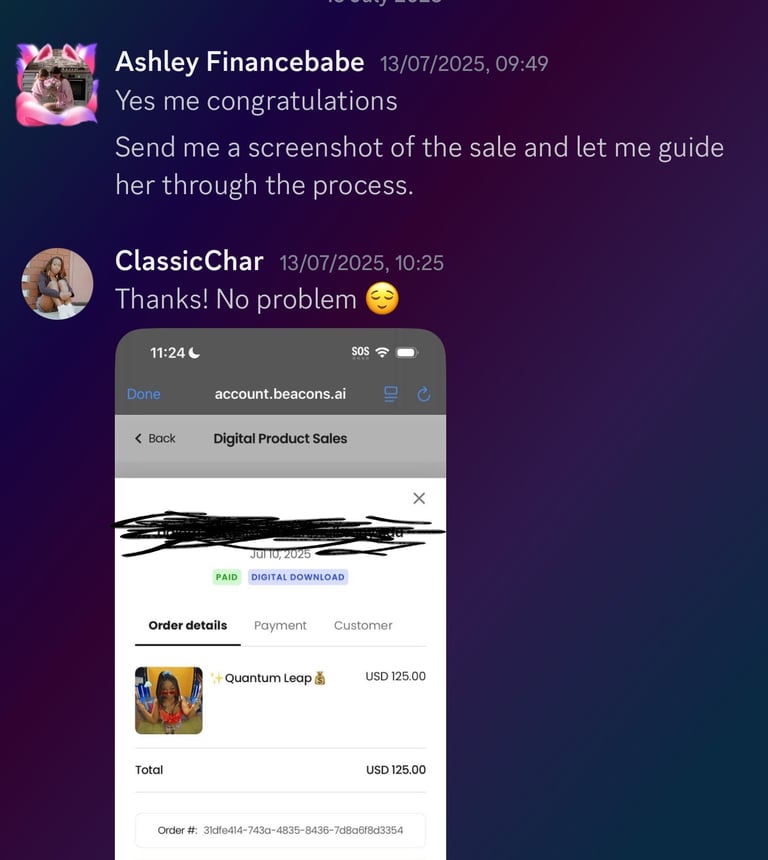Open Ashley Financebabe's profile avatar
The width and height of the screenshot is (768, 860).
[x=57, y=84]
